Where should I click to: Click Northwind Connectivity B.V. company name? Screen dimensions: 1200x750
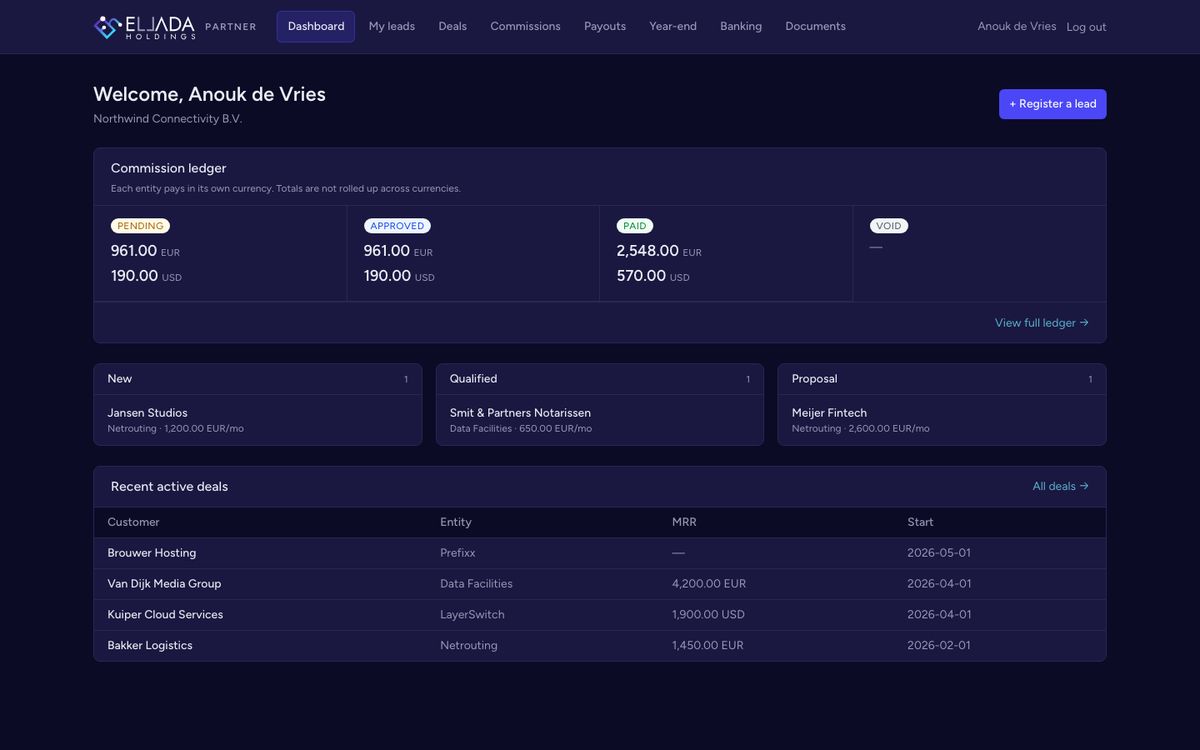point(167,119)
